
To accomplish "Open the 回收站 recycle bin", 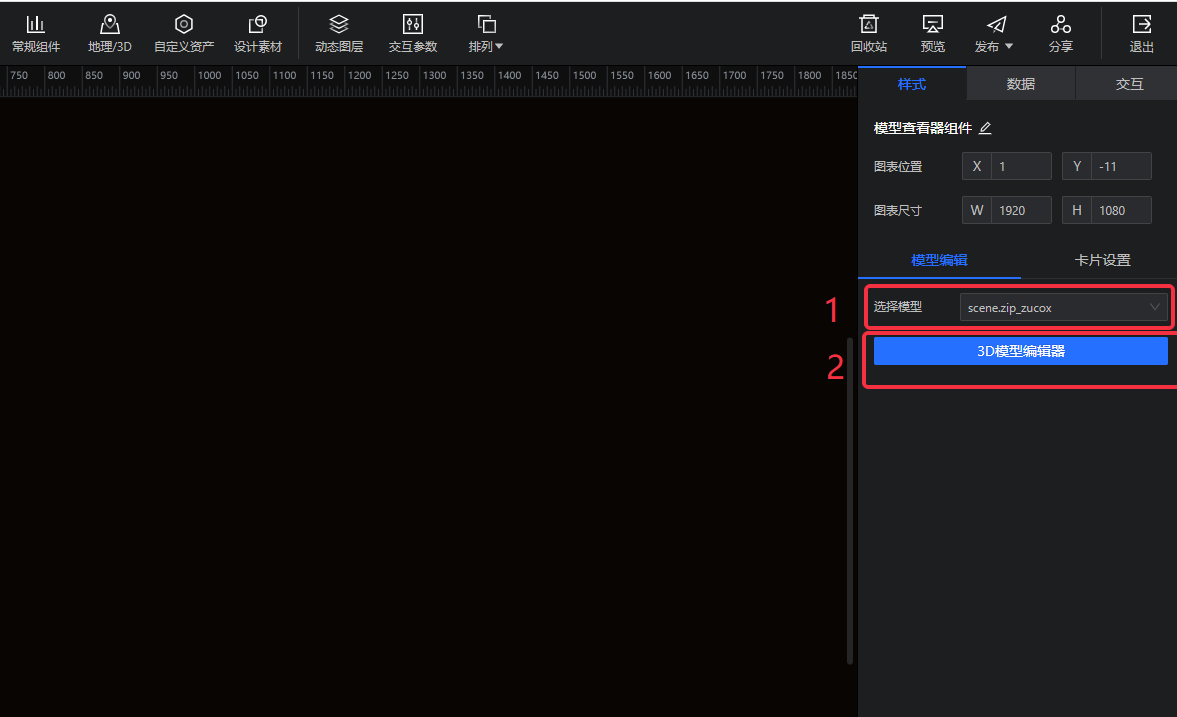I will click(869, 33).
